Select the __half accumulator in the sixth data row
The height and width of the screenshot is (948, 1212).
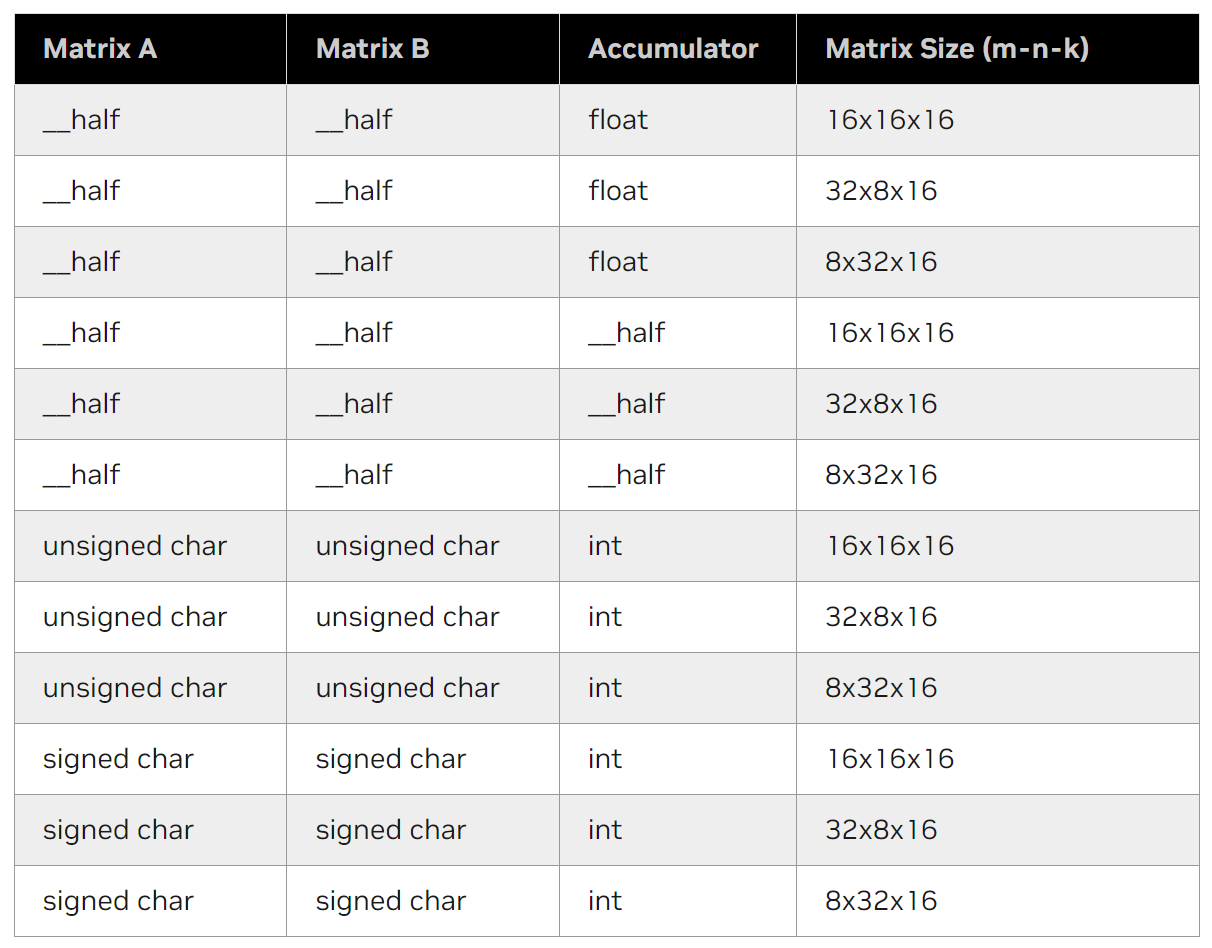(x=626, y=475)
